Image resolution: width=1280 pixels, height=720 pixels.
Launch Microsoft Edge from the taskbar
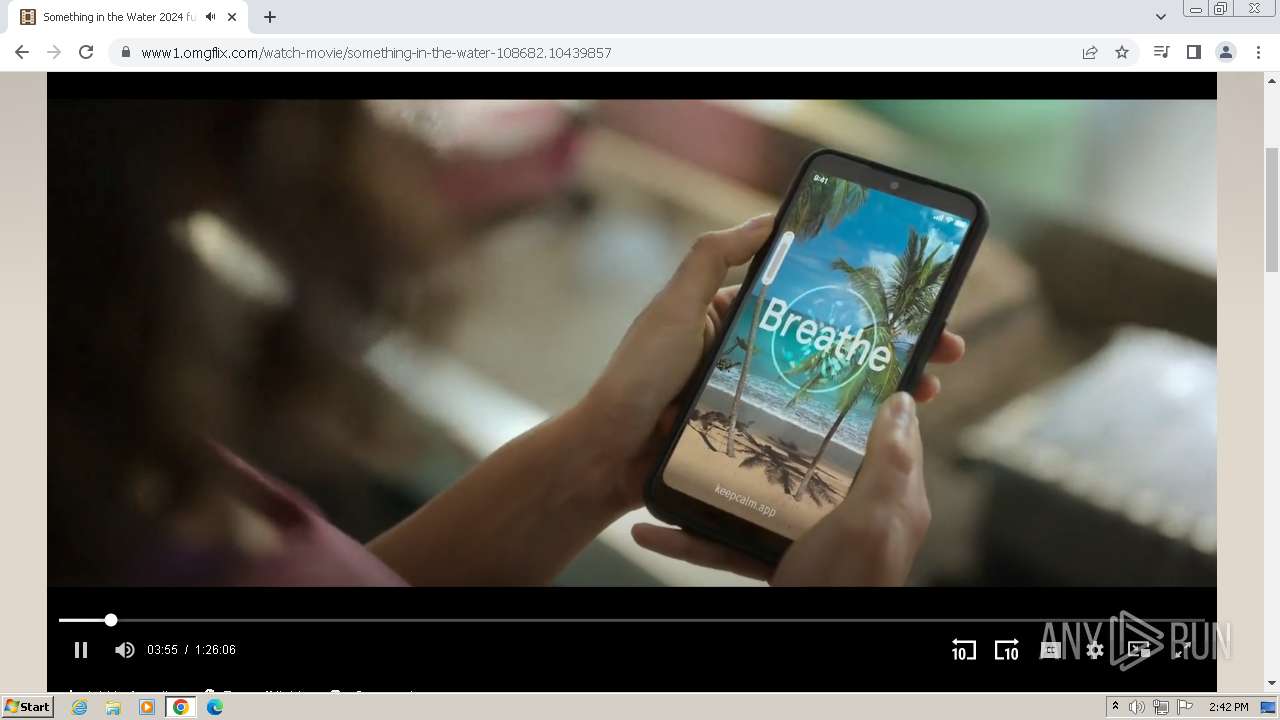pyautogui.click(x=214, y=707)
